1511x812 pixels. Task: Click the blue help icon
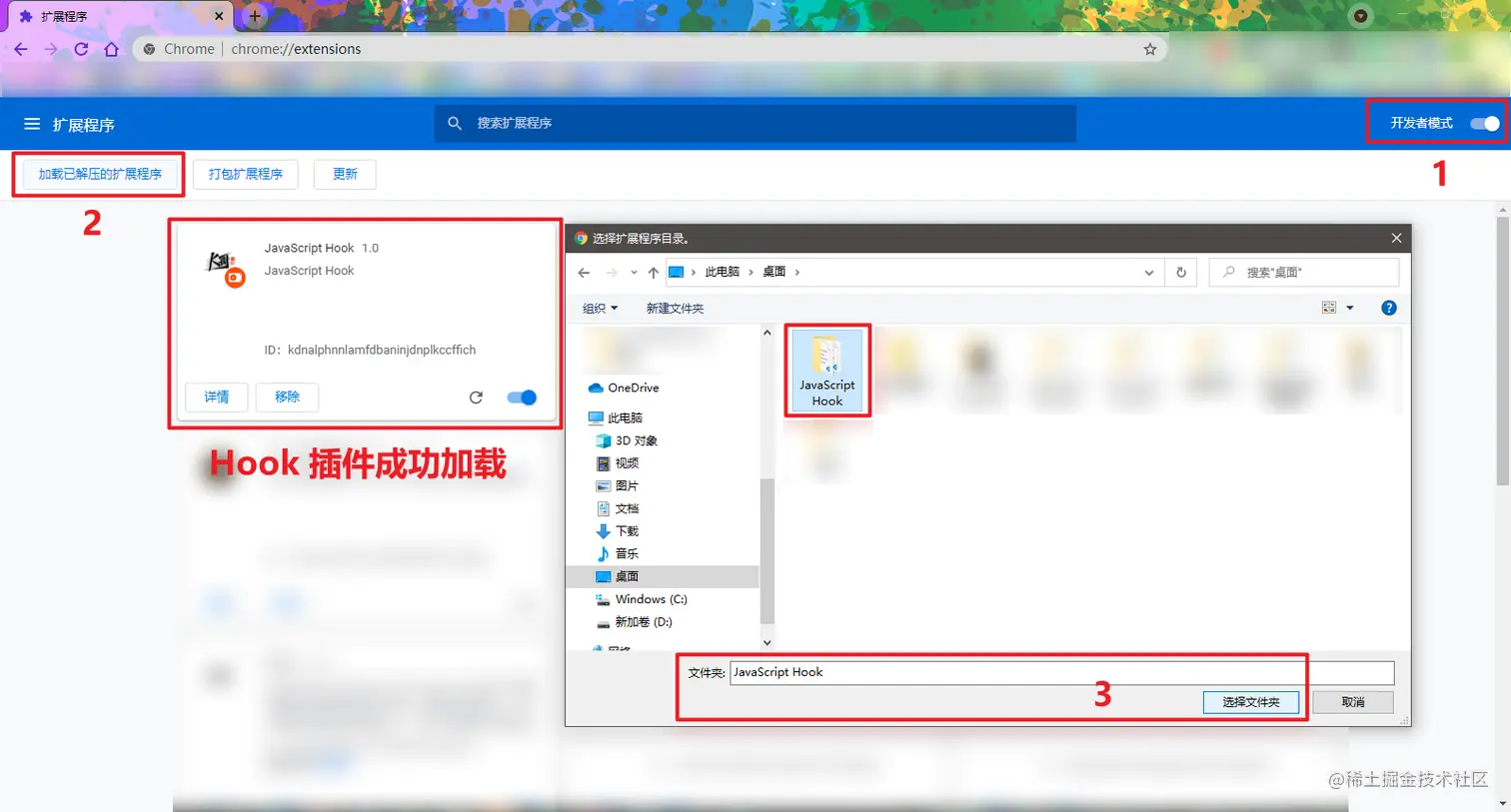[x=1388, y=308]
